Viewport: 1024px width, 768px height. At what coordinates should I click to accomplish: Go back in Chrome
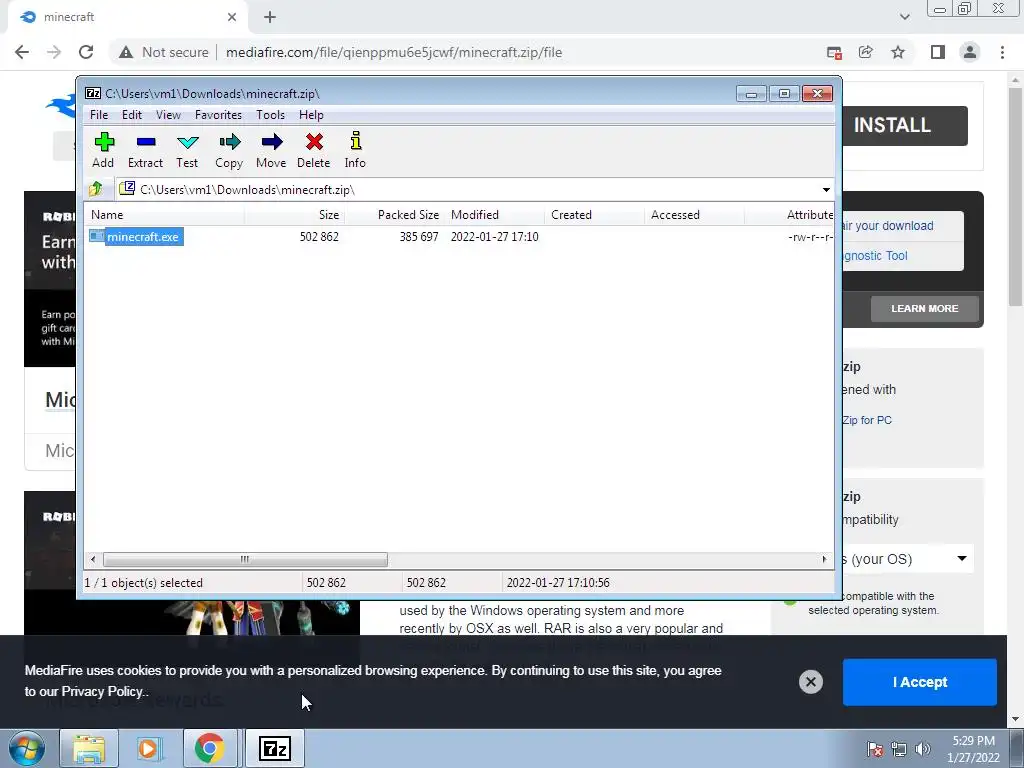22,52
